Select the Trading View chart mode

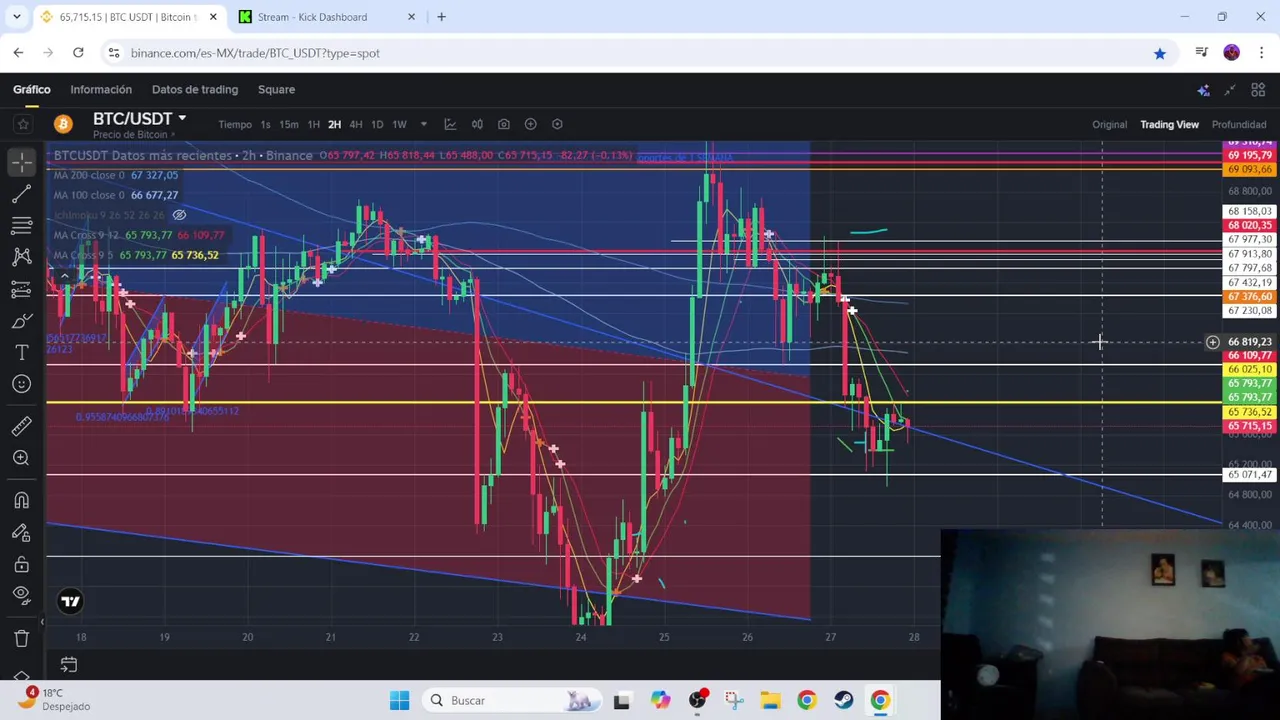click(x=1169, y=124)
